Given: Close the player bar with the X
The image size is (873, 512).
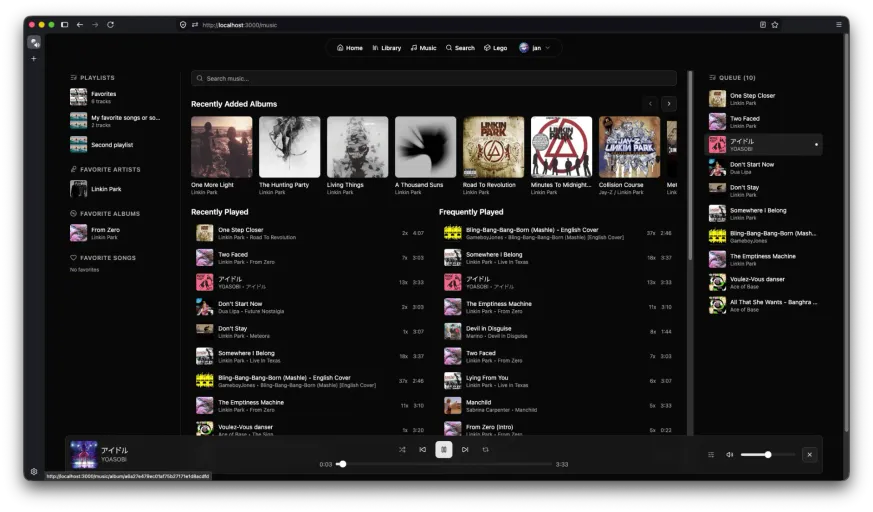Looking at the screenshot, I should pyautogui.click(x=810, y=455).
